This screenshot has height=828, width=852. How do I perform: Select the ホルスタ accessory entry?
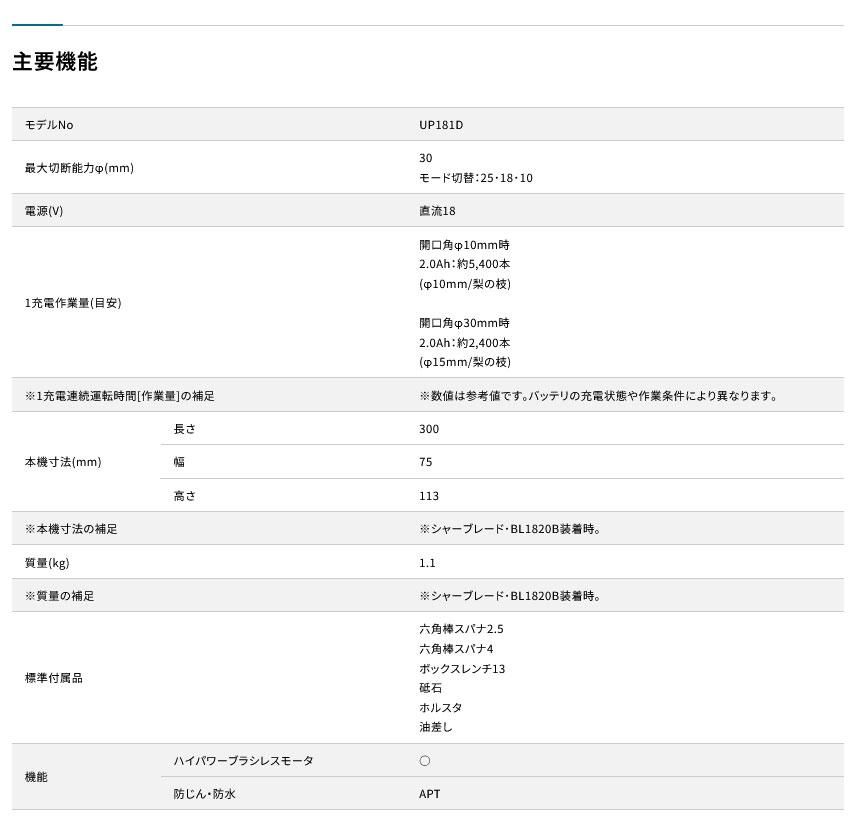[441, 707]
